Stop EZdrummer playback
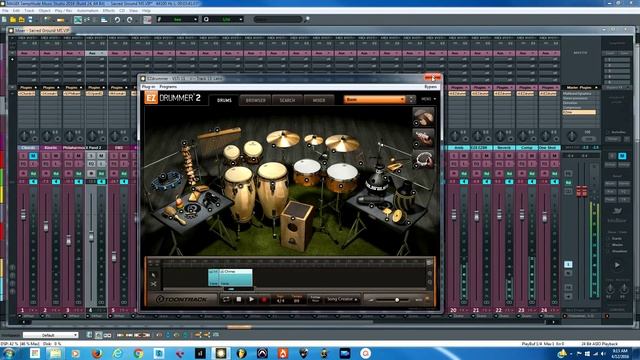The height and width of the screenshot is (360, 640). 239,299
